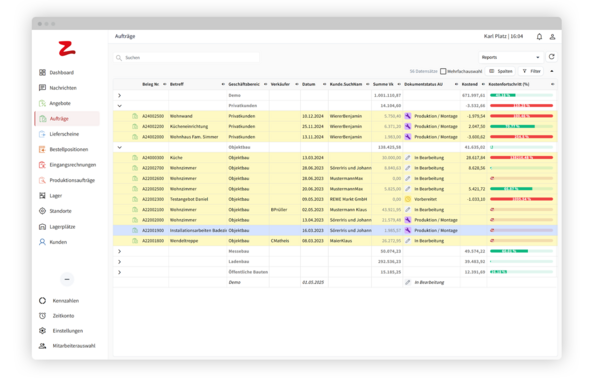593x390 pixels.
Task: Expand the Messebau group row
Action: 120,251
